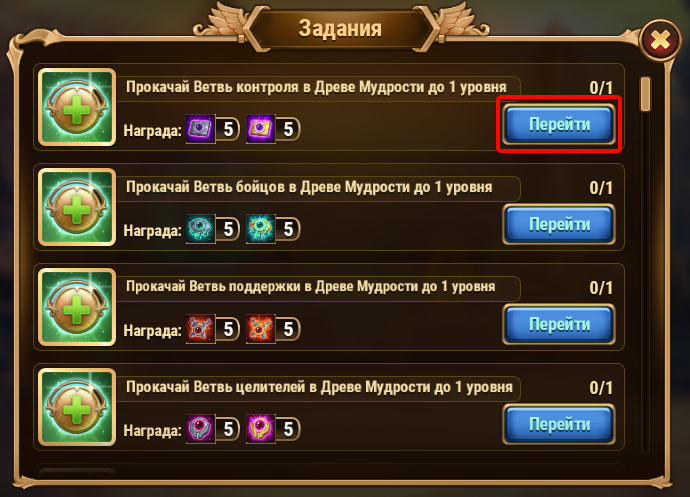Click the green plus icon for fighters branch quest
This screenshot has height=497, width=690.
click(77, 207)
